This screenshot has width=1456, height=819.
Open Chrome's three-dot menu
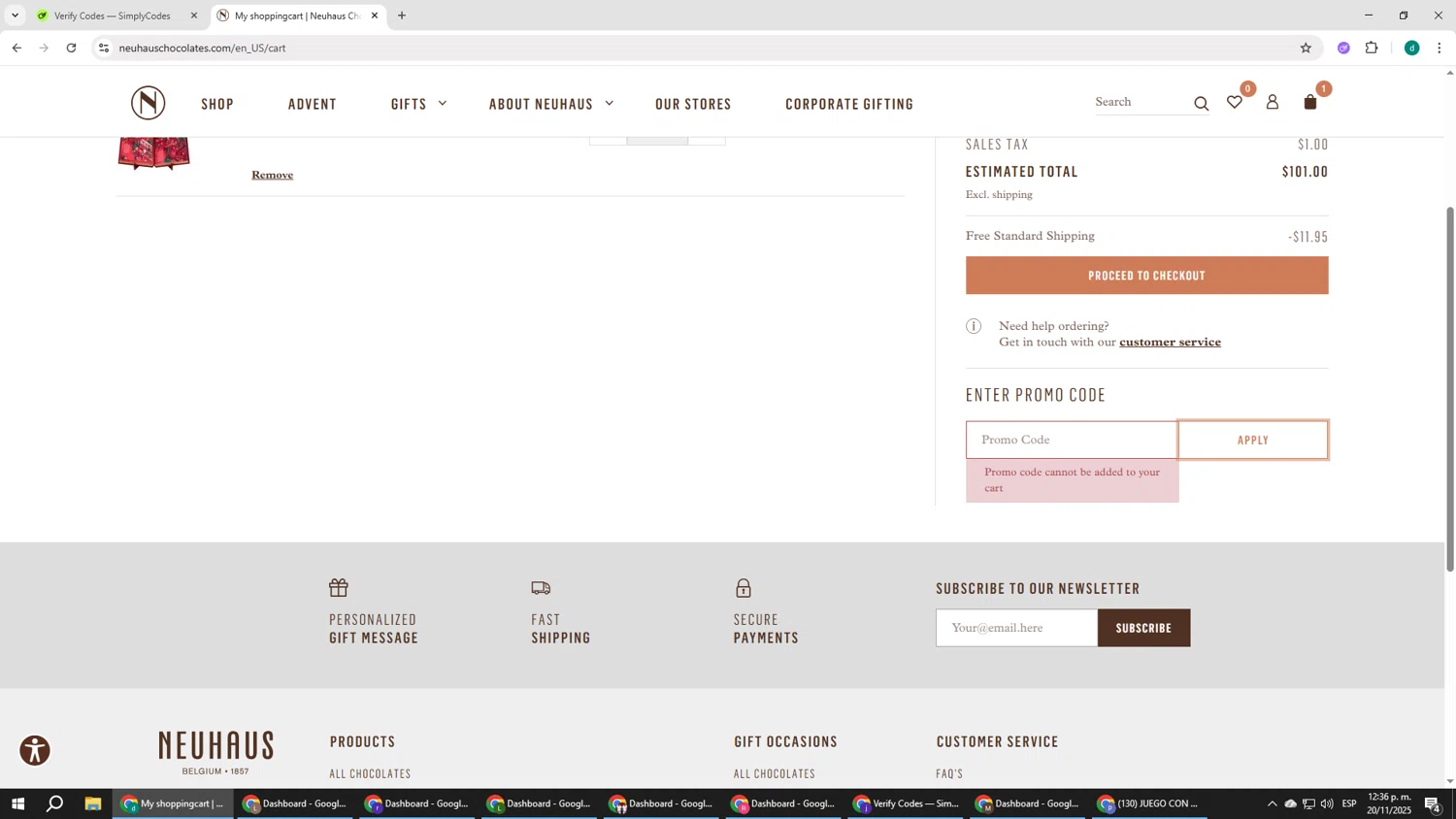[x=1439, y=48]
